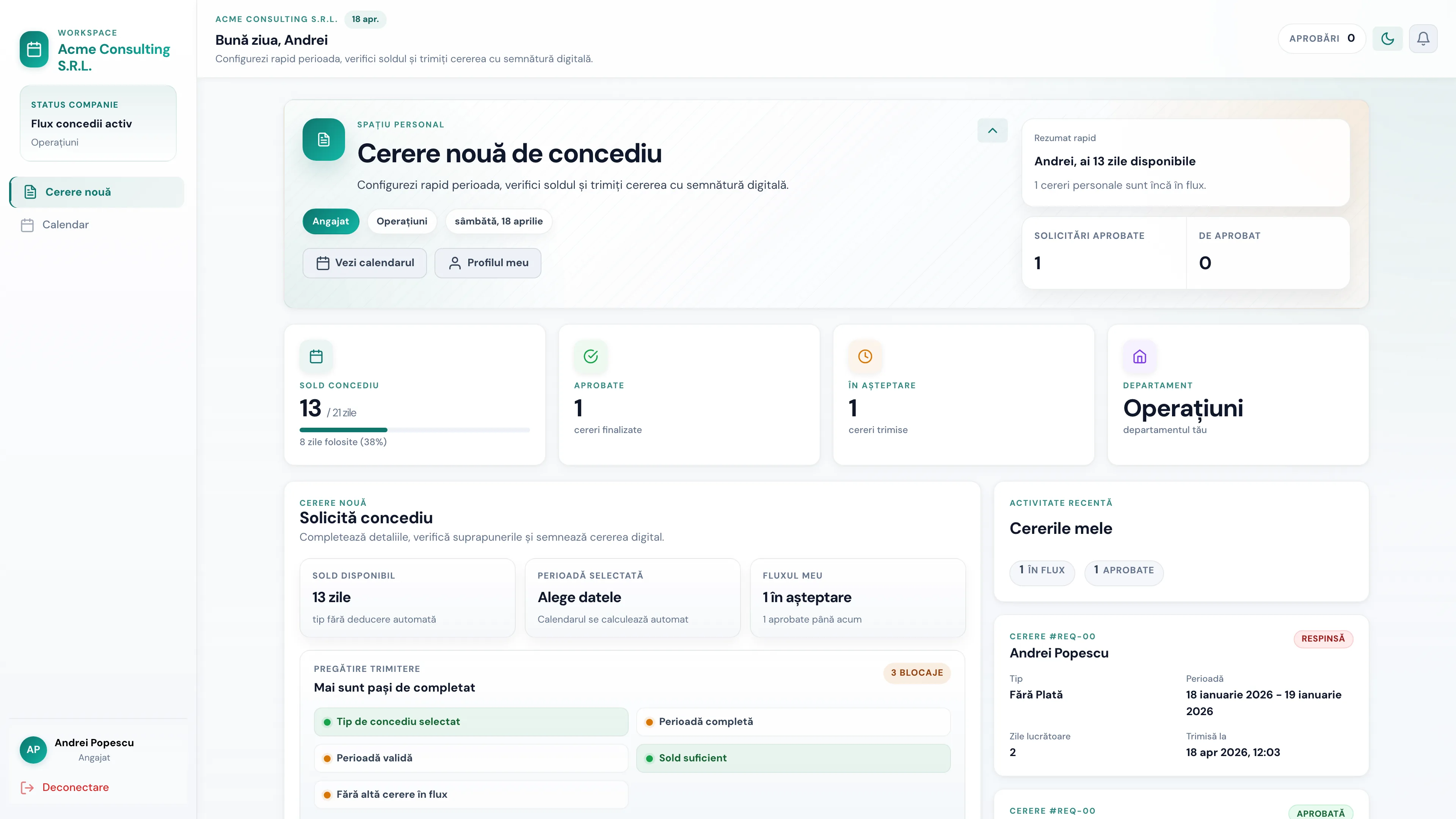Click the În așteptare clock icon
The width and height of the screenshot is (1456, 819).
(865, 356)
